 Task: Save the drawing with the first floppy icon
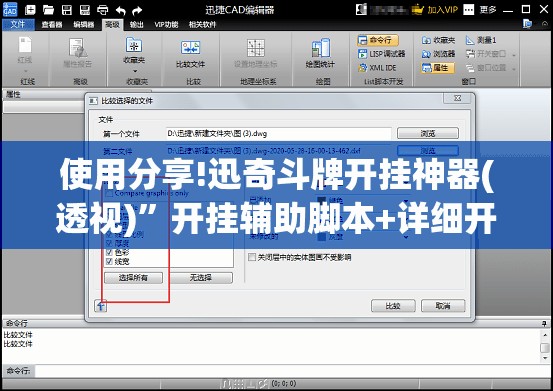point(67,10)
